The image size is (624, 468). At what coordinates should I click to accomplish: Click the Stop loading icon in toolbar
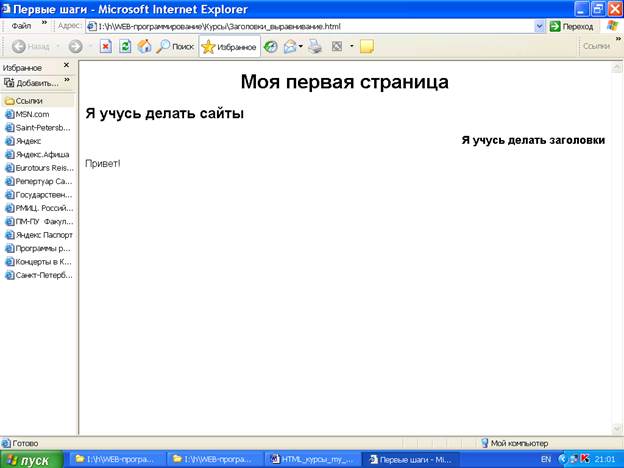(105, 46)
